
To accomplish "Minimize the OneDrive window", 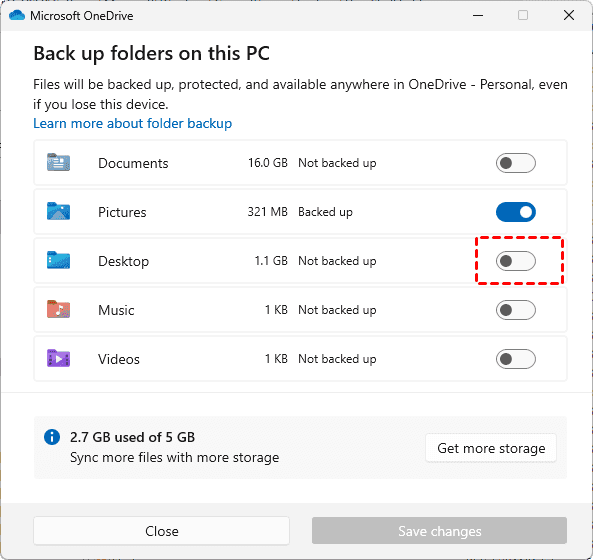I will [478, 16].
